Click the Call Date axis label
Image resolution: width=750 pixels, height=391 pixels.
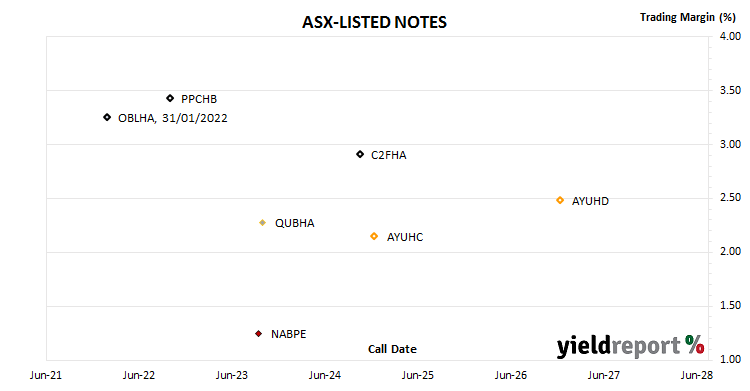click(x=392, y=349)
